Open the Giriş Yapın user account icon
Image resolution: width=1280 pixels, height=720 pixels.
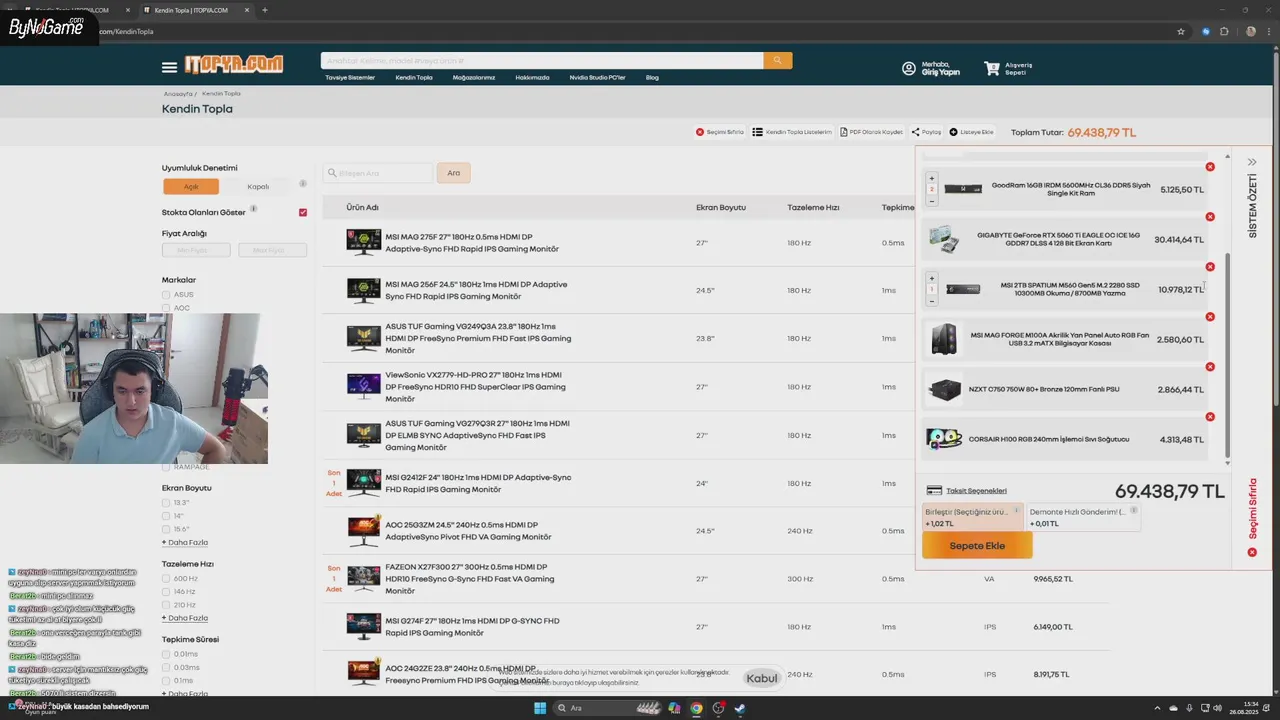(x=909, y=68)
